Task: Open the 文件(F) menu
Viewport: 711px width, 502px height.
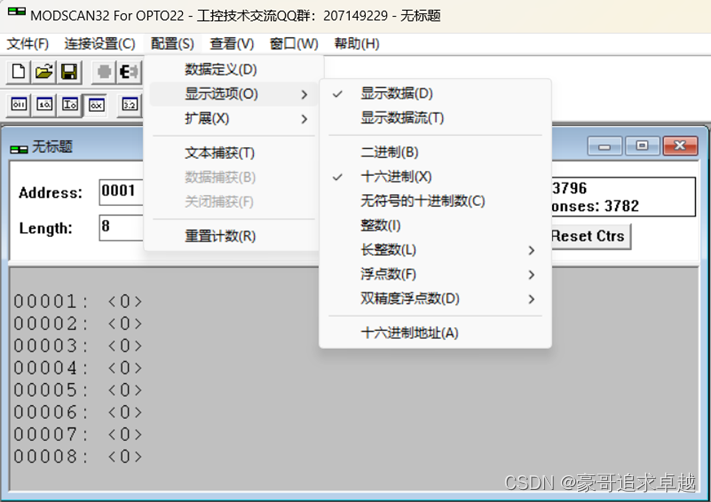Action: click(x=28, y=44)
